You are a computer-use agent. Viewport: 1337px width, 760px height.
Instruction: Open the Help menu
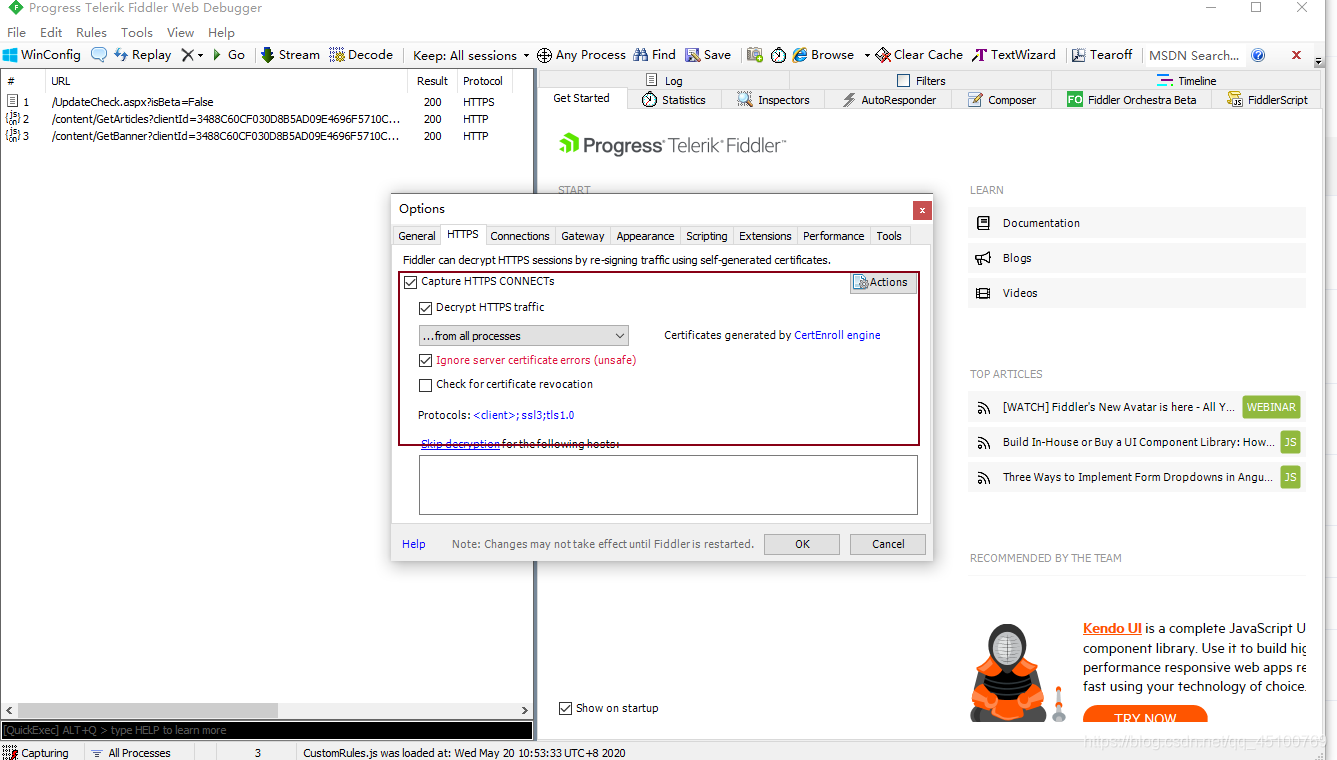[x=221, y=32]
